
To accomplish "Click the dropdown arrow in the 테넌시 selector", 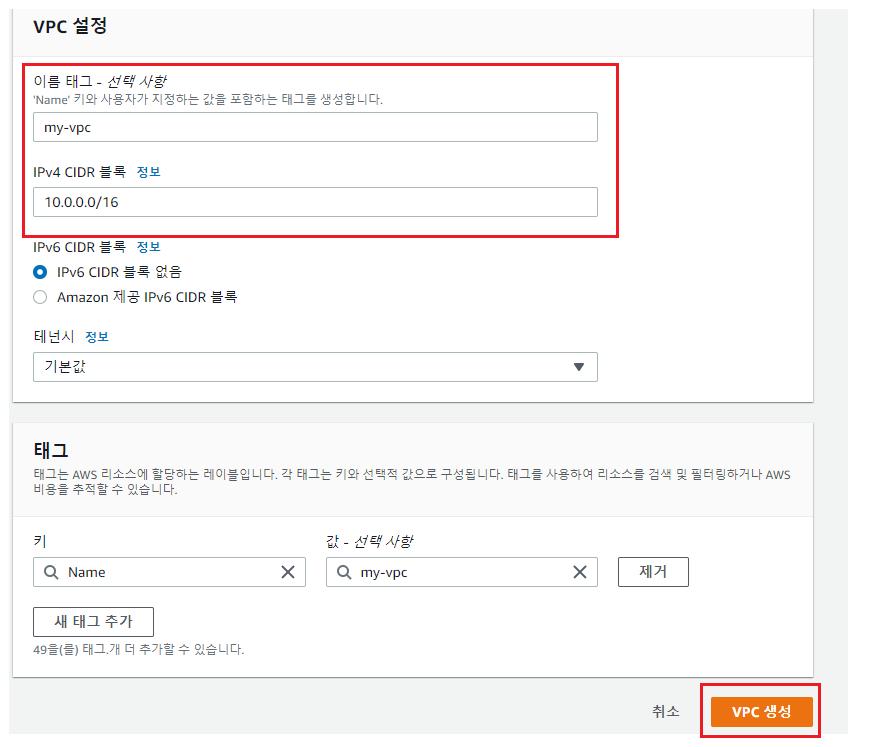I will [579, 367].
